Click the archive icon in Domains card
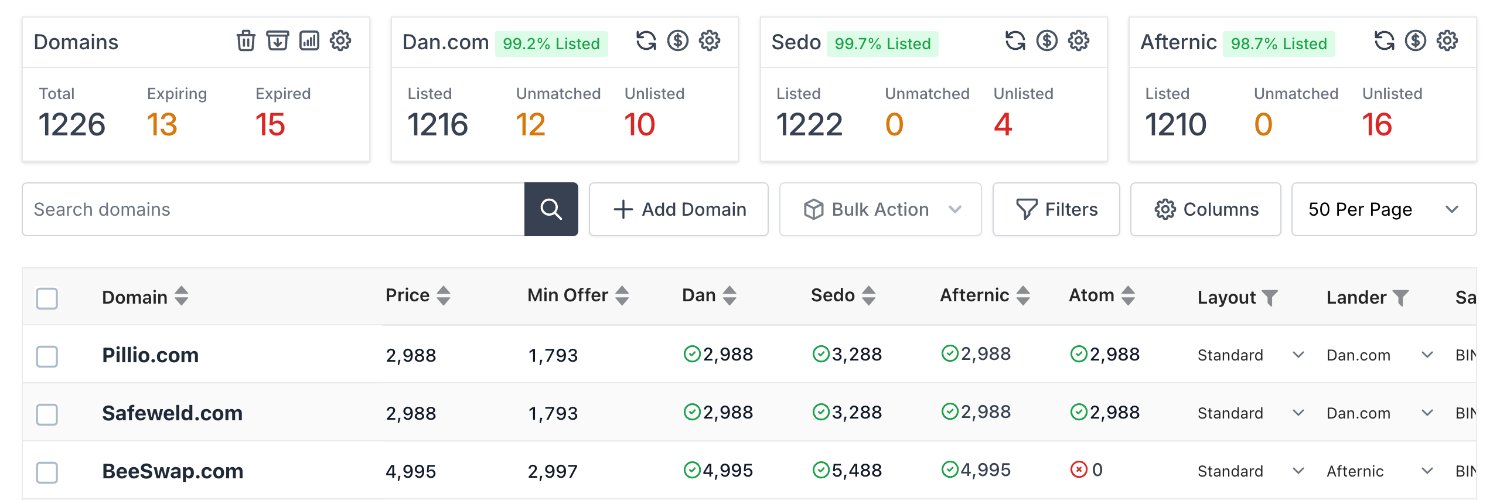This screenshot has height=500, width=1500. pyautogui.click(x=278, y=41)
